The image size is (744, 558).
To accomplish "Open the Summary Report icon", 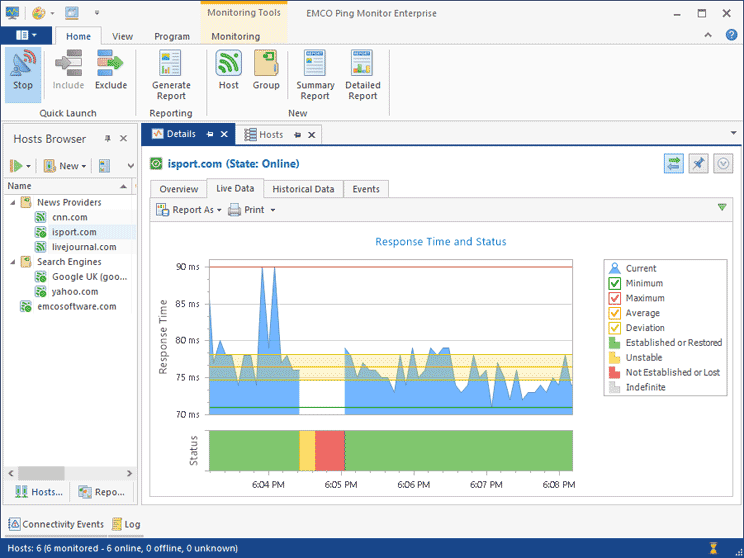I will (315, 74).
